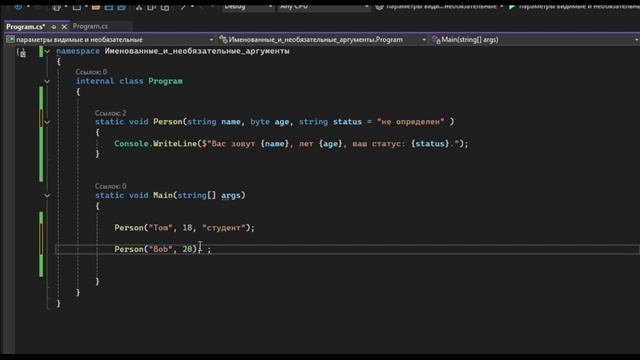Open the class navigation dropdown with Program
This screenshot has height=360, width=640.
(322, 40)
